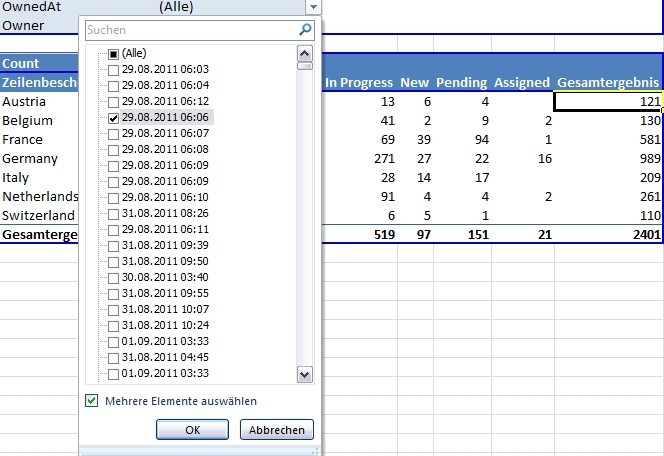Select the Belgium row label

[x=27, y=121]
